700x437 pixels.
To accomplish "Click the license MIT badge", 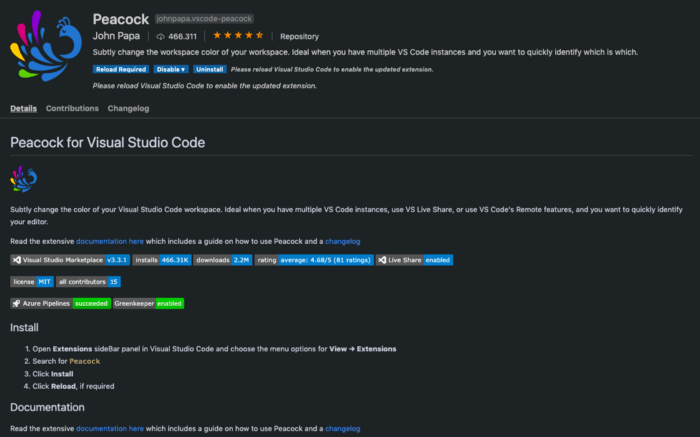I will (32, 282).
